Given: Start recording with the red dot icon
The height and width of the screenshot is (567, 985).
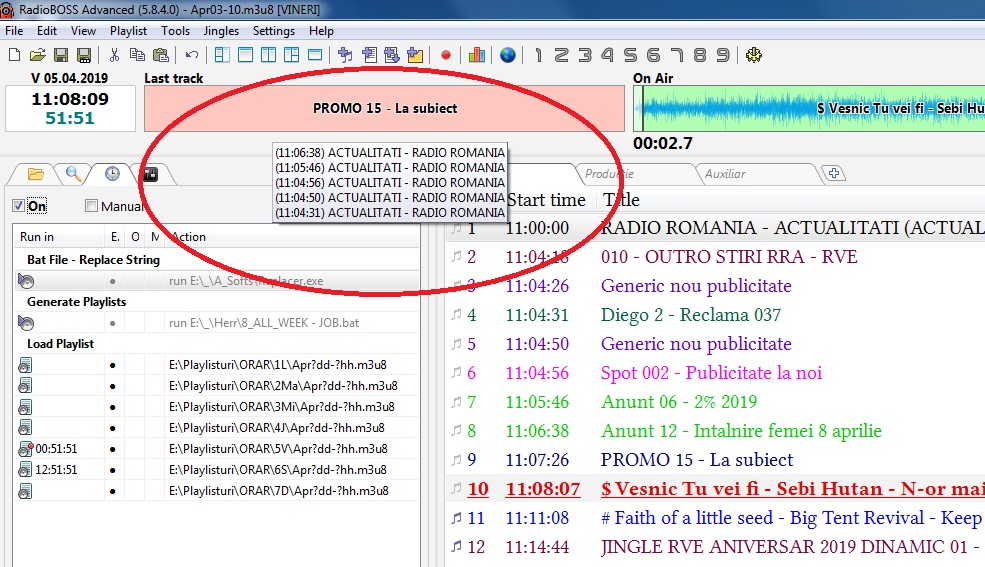Looking at the screenshot, I should (445, 55).
